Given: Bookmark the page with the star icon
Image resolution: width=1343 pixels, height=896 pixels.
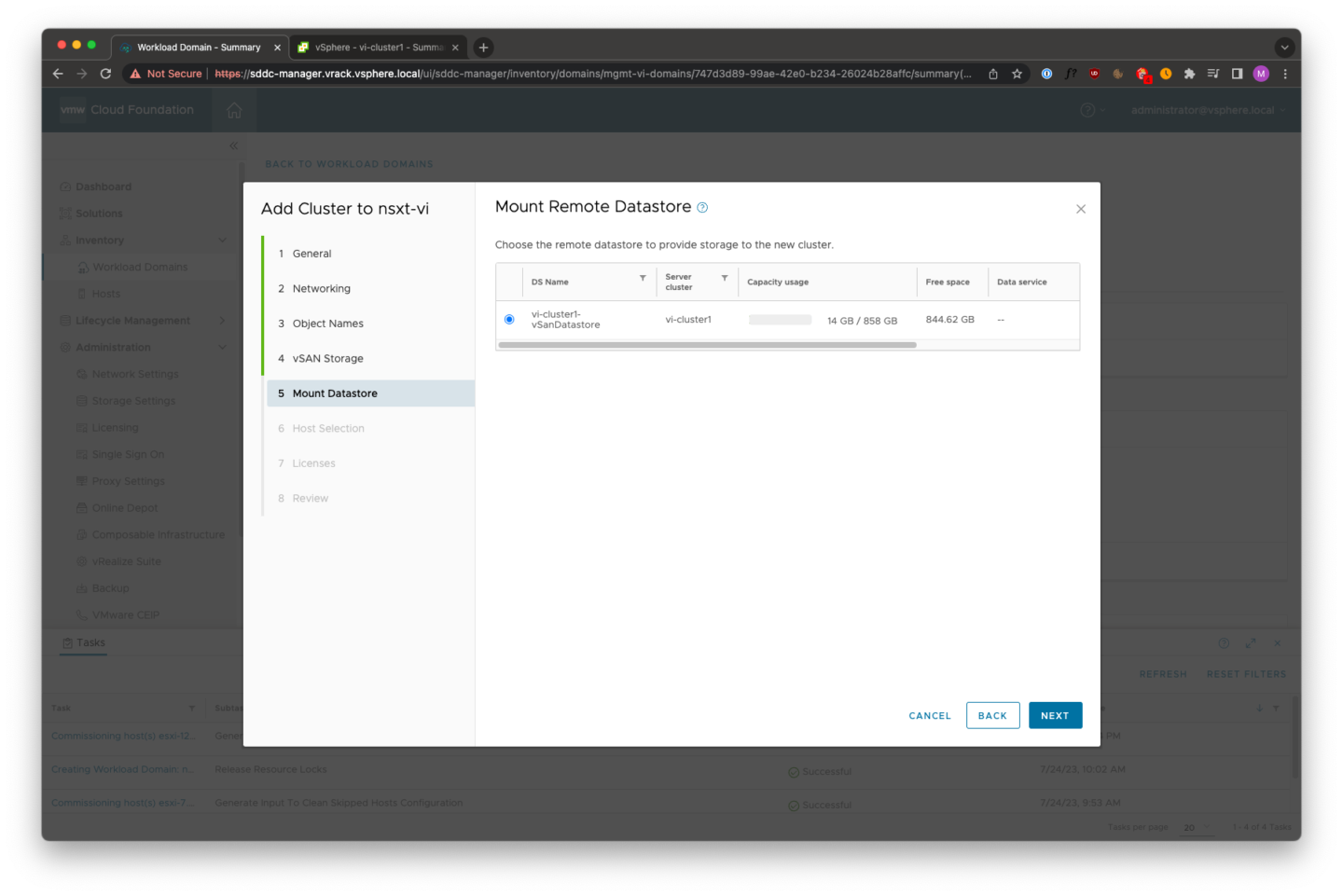Looking at the screenshot, I should (1017, 73).
